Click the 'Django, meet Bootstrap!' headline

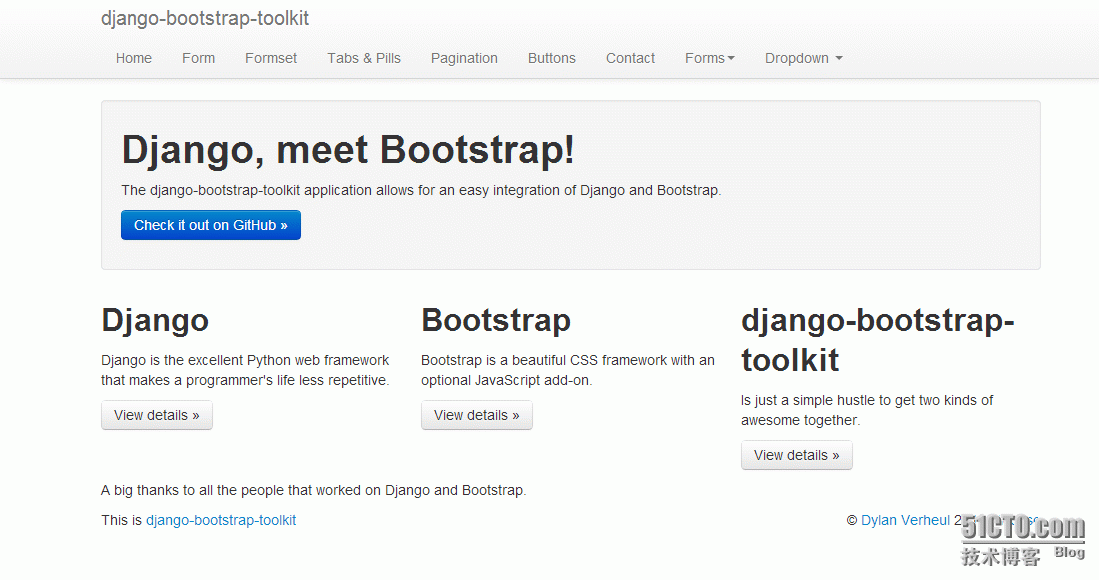pyautogui.click(x=348, y=150)
